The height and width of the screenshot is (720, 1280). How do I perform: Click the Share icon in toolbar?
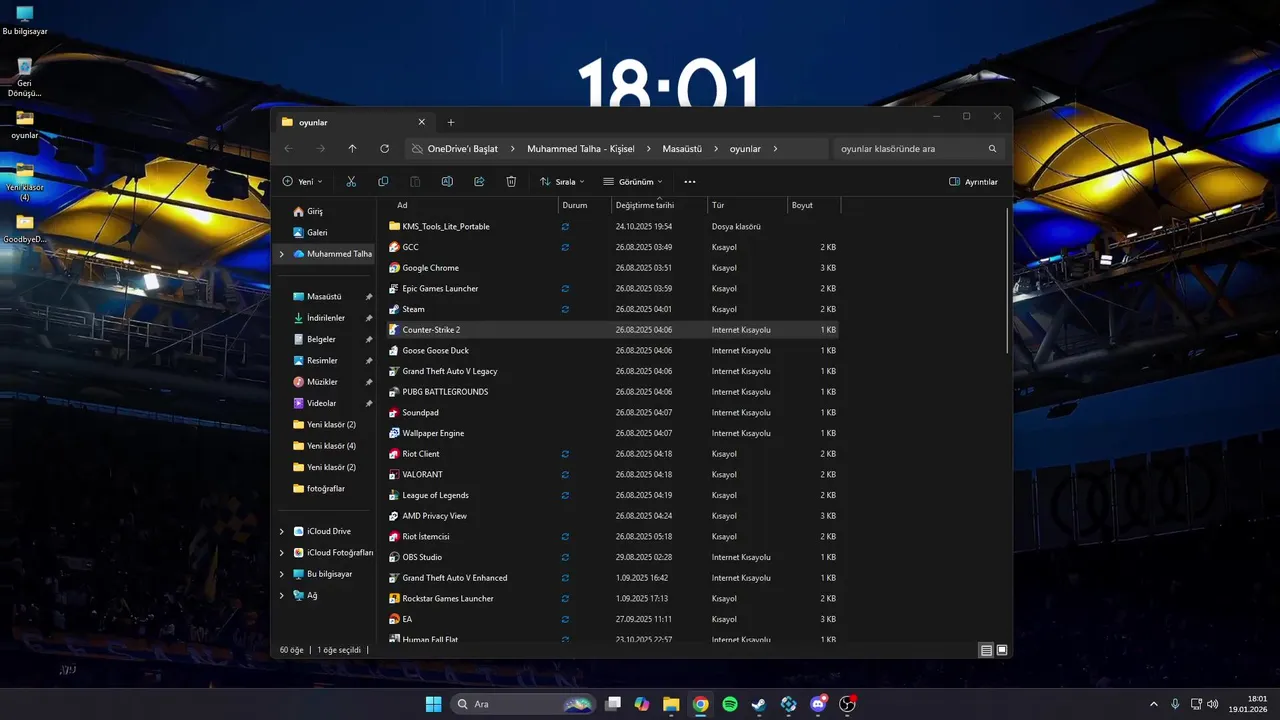479,181
